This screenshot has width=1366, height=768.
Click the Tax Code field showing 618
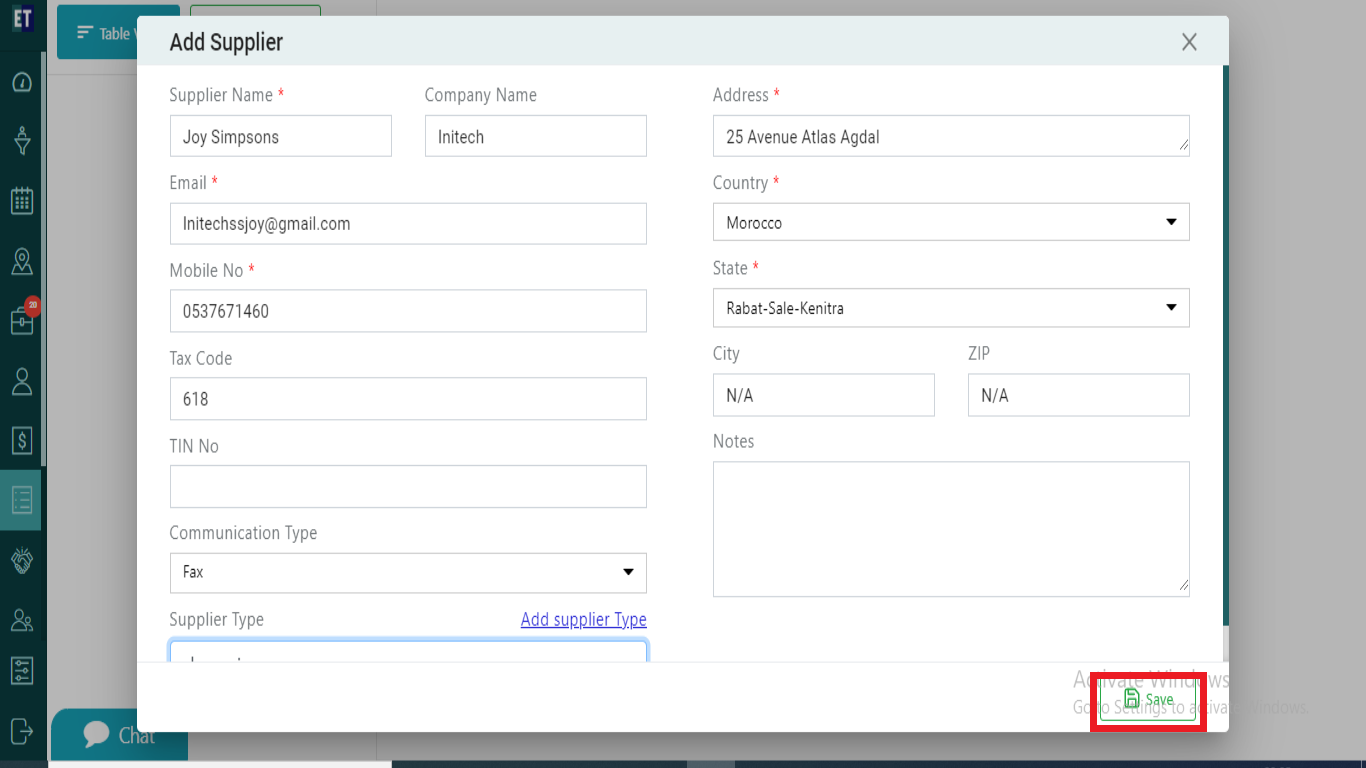pyautogui.click(x=408, y=399)
